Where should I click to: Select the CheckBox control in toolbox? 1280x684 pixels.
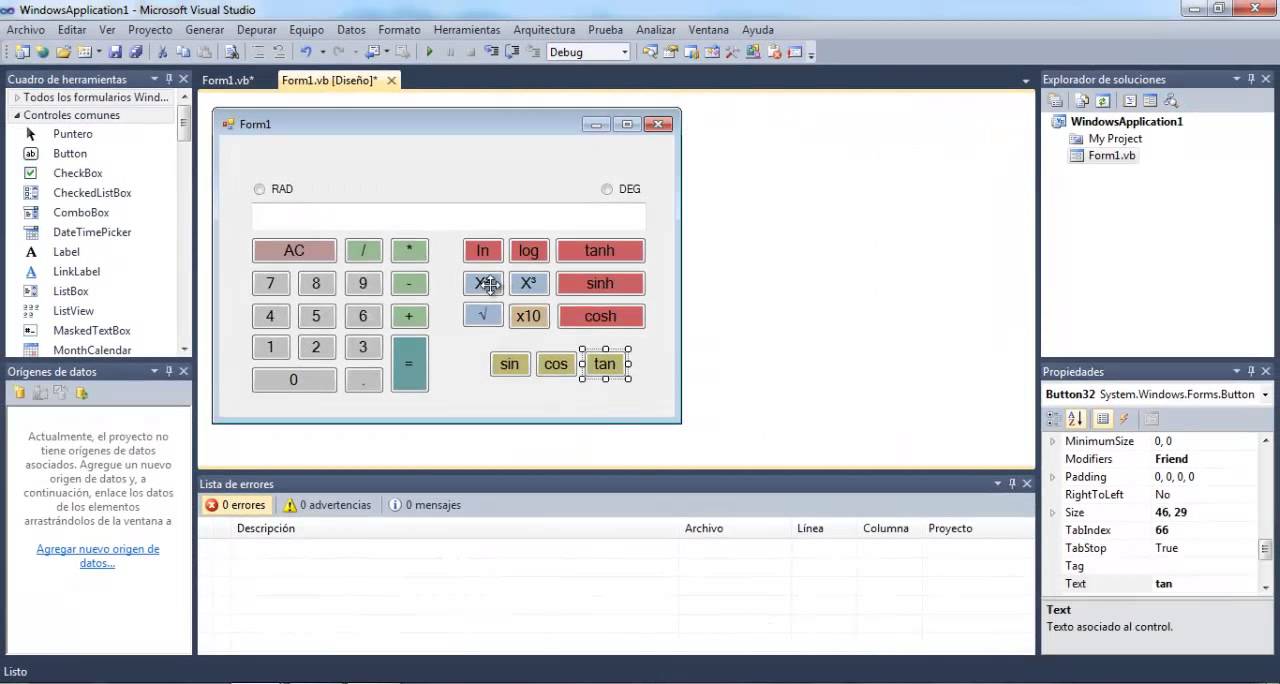coord(77,173)
